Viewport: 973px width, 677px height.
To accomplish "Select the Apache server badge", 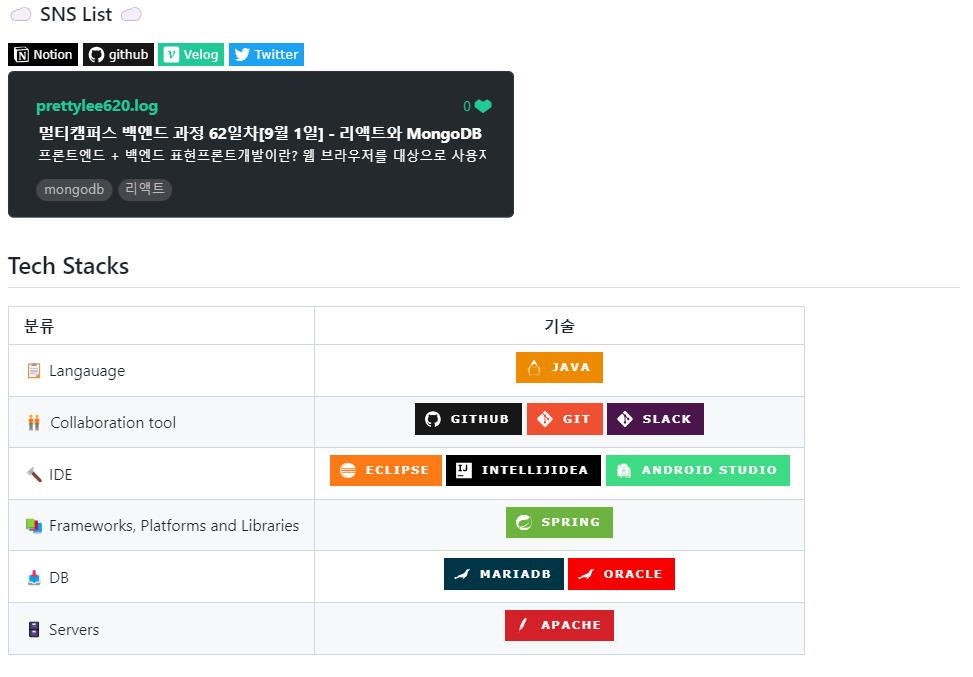I will coord(559,626).
